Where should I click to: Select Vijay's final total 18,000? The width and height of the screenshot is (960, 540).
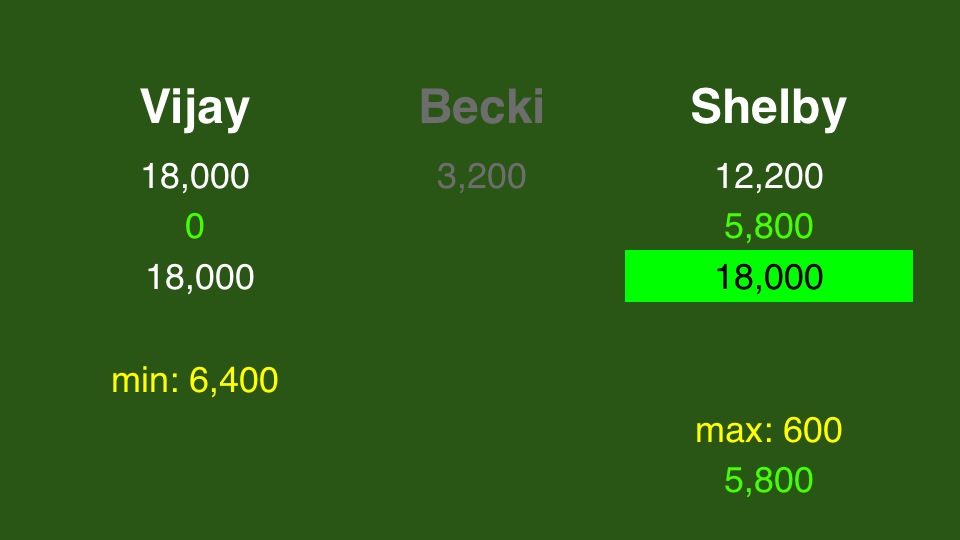click(x=200, y=277)
